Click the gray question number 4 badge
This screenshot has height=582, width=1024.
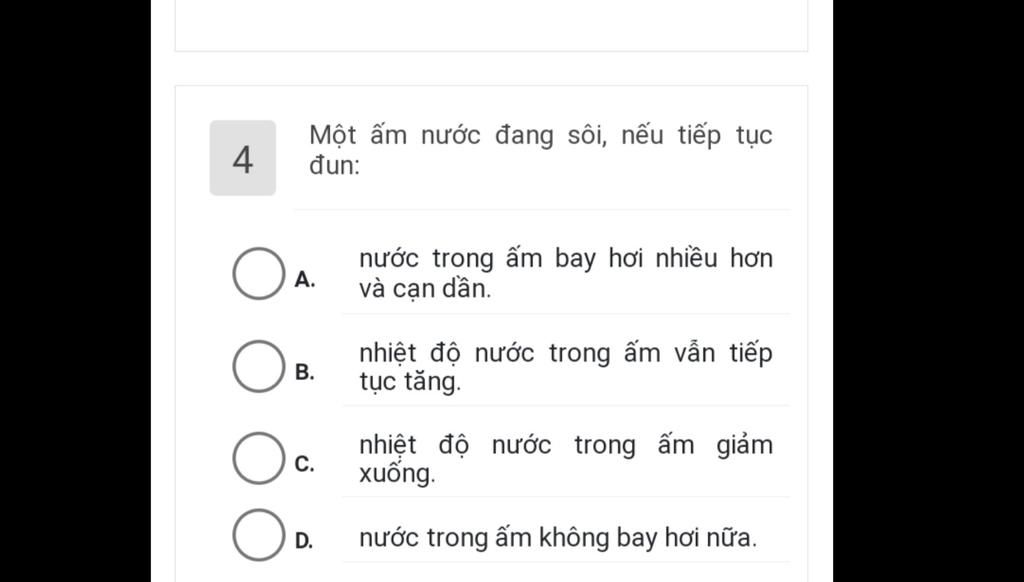[242, 158]
